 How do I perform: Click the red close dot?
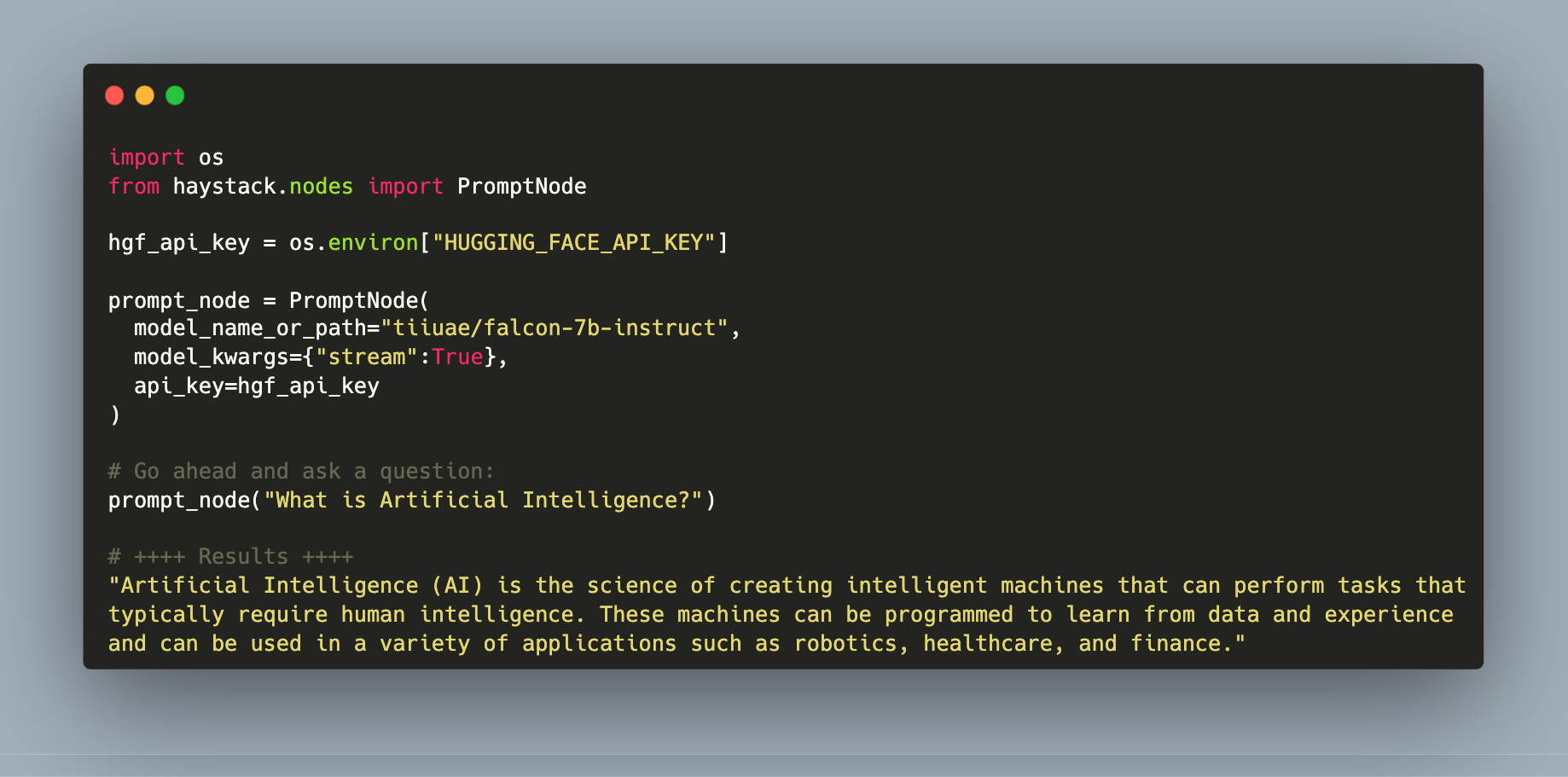(114, 96)
